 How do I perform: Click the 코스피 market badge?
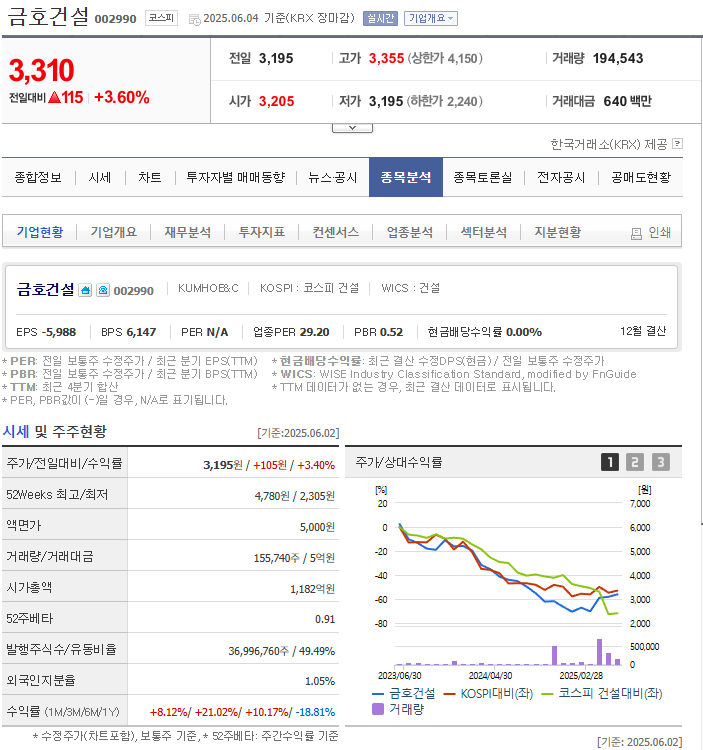point(161,18)
